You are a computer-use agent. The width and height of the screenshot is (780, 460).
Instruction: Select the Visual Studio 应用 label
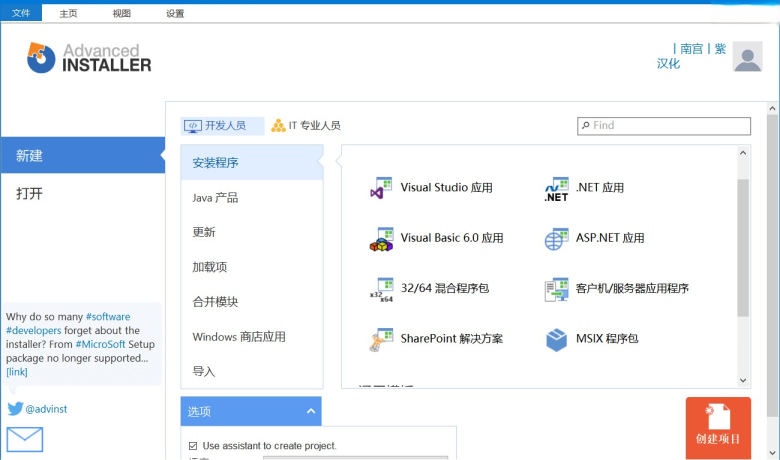click(447, 187)
